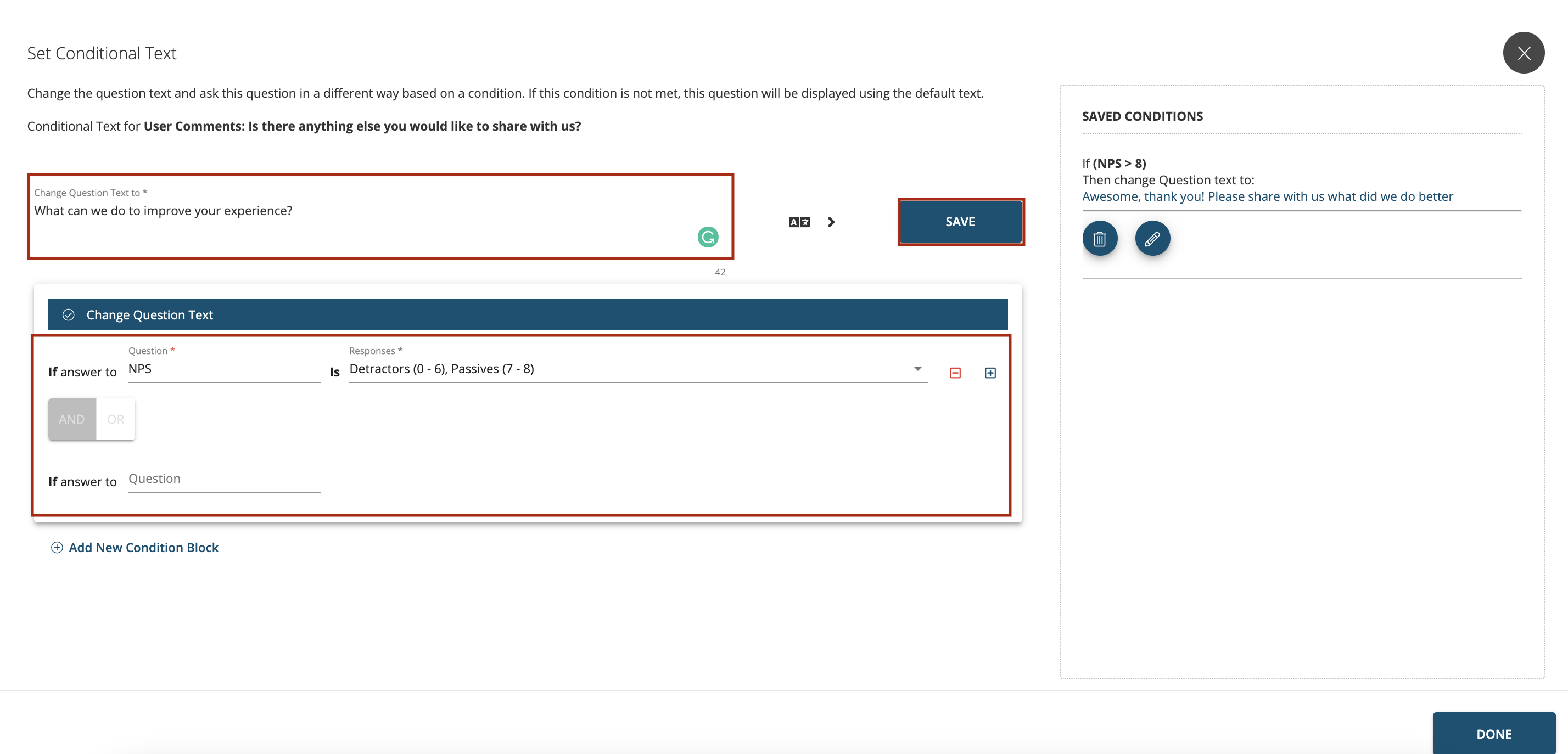The height and width of the screenshot is (754, 1568).
Task: Click Save to store the condition
Action: [x=960, y=221]
